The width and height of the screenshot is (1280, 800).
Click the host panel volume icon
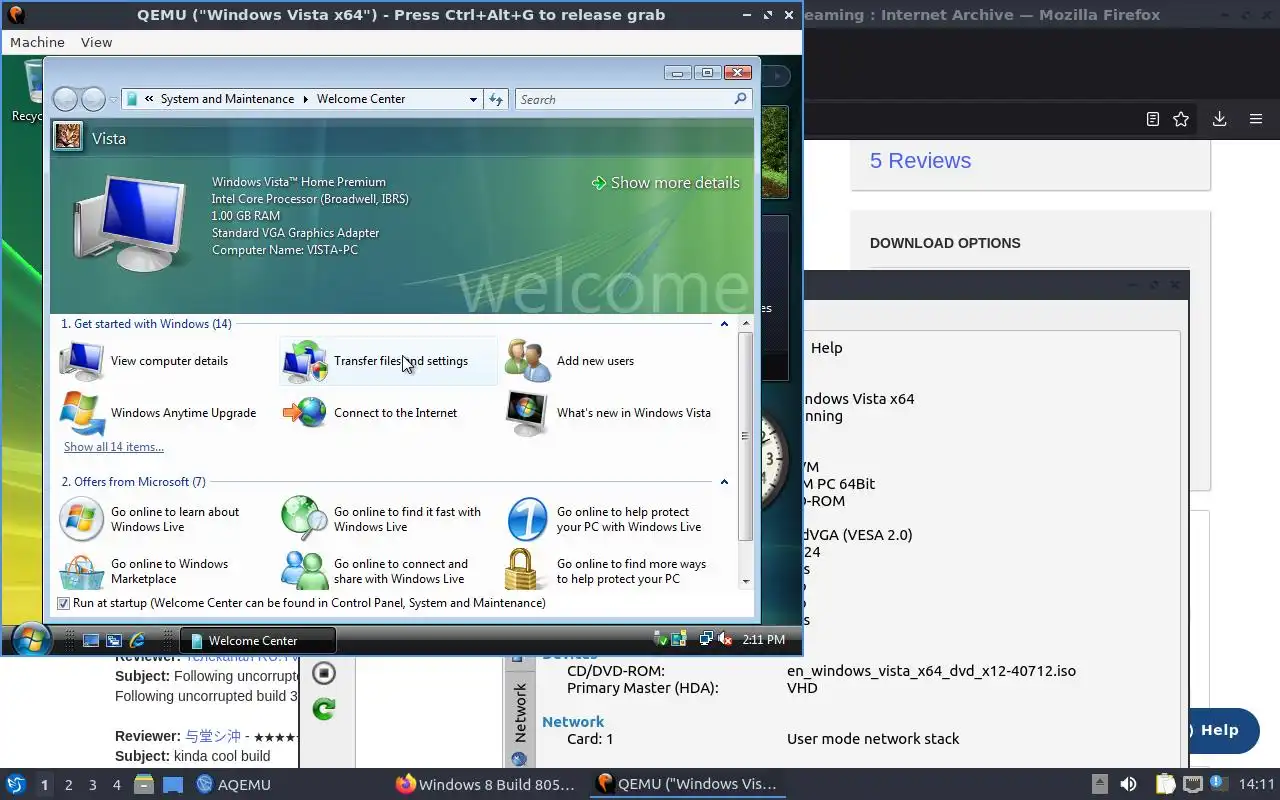[1128, 784]
